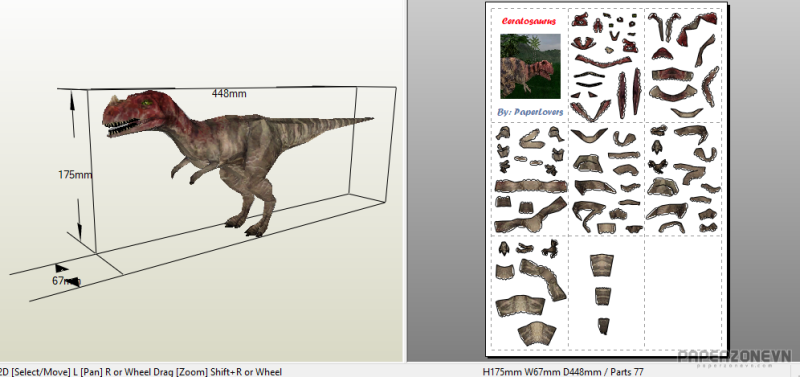Screen dimensions: 800x377
Task: Click the Ceratosaurus head in 3D view
Action: [137, 113]
